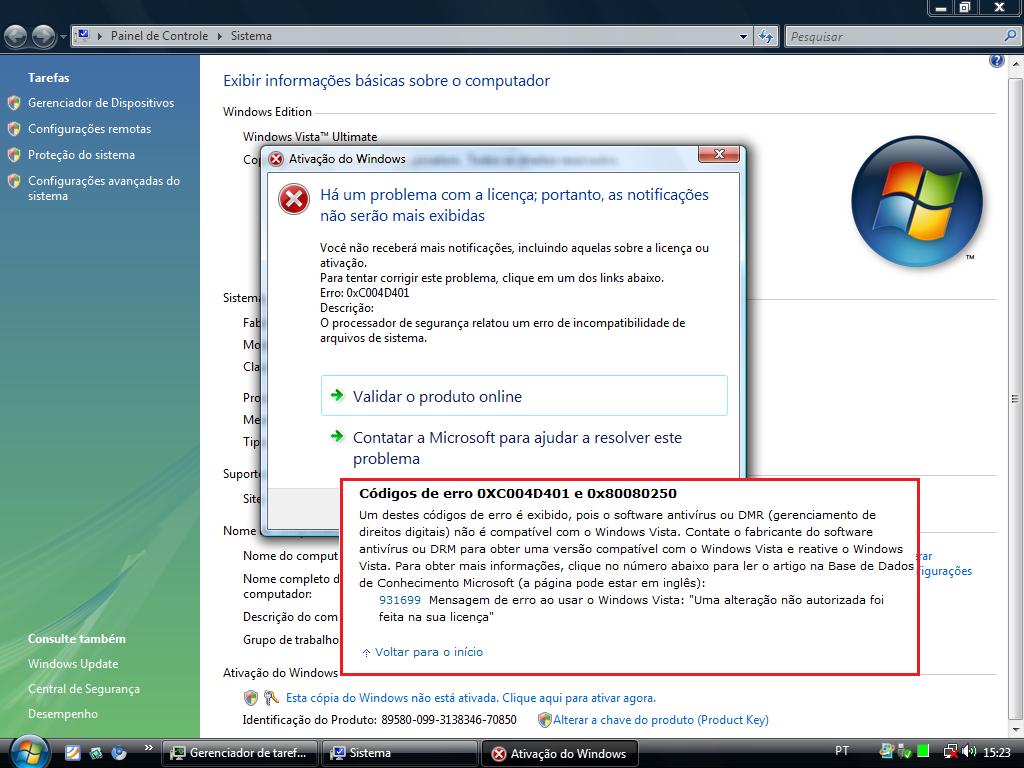
Task: Click the vertical scrollbar thumb
Action: (1015, 398)
